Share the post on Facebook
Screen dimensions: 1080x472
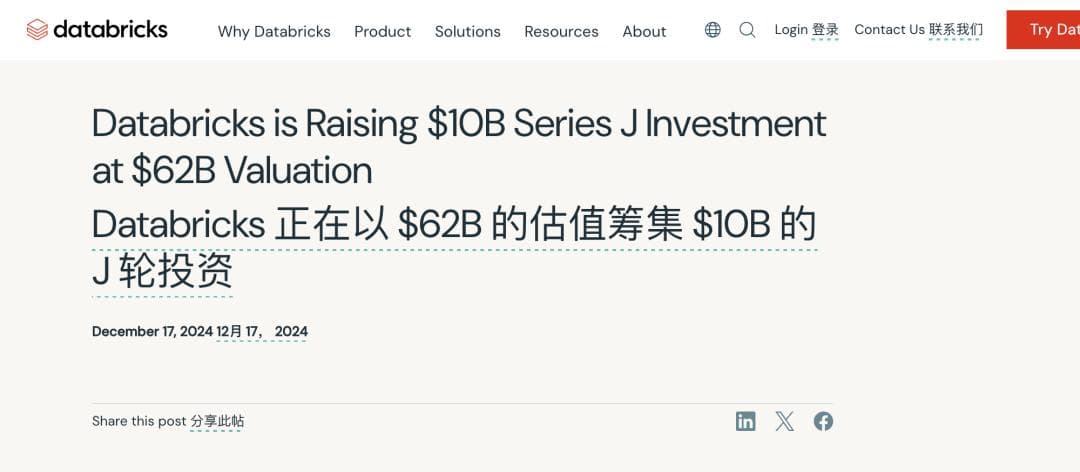click(823, 421)
